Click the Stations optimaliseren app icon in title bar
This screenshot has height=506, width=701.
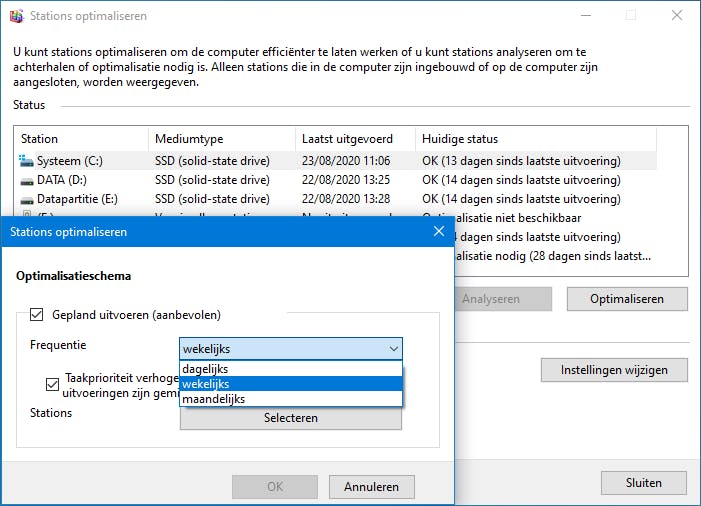point(16,16)
